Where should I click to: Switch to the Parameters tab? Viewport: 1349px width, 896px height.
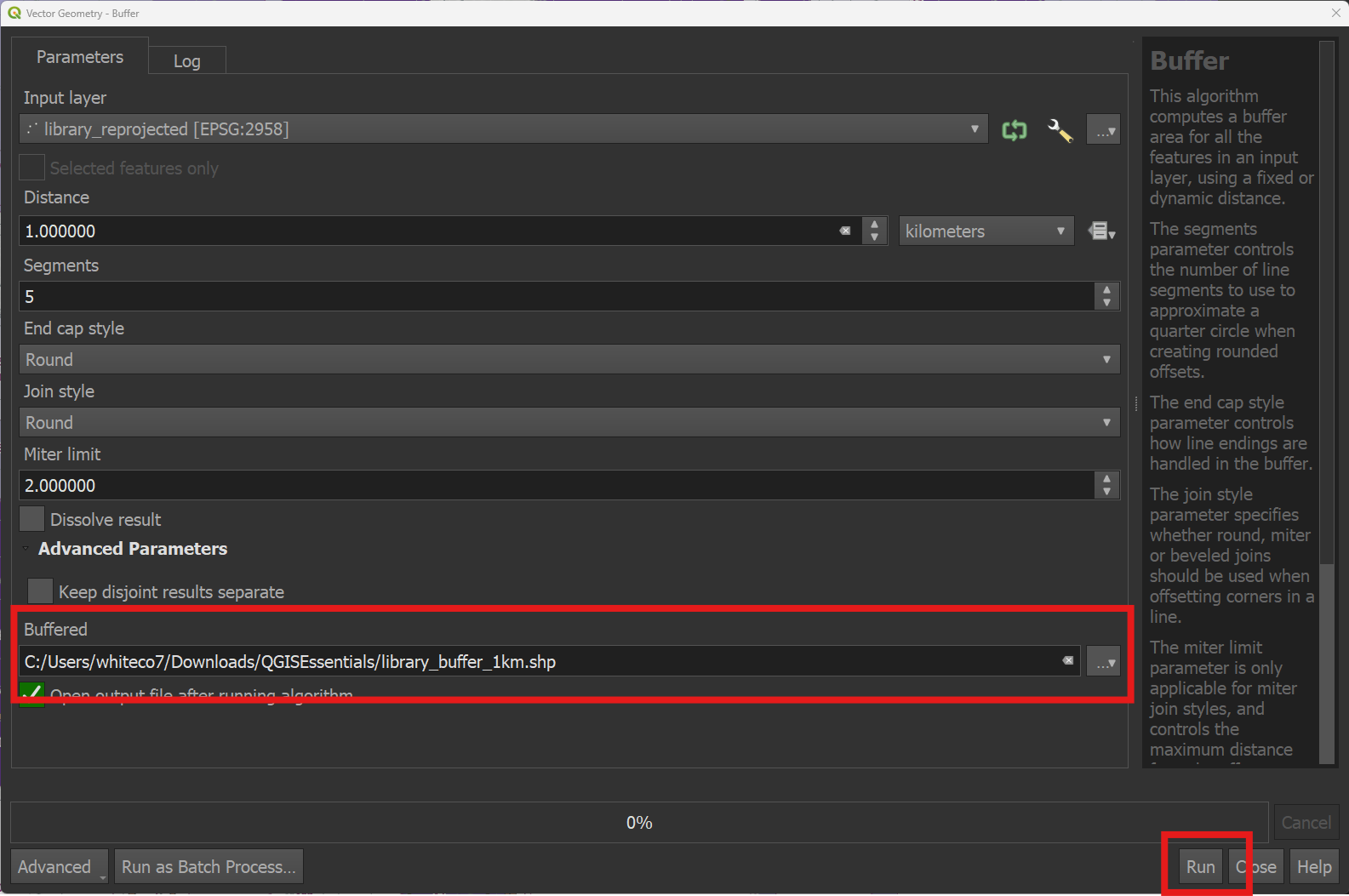pos(80,57)
